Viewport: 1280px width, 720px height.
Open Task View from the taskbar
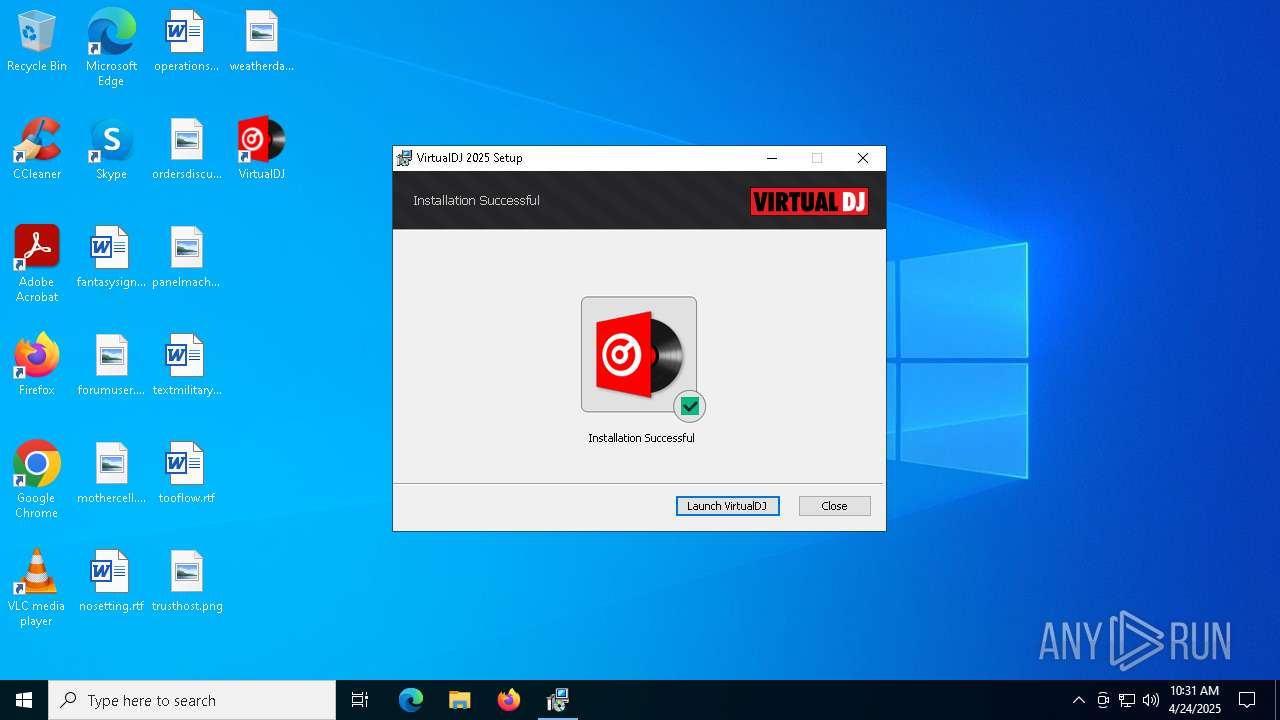(x=360, y=700)
